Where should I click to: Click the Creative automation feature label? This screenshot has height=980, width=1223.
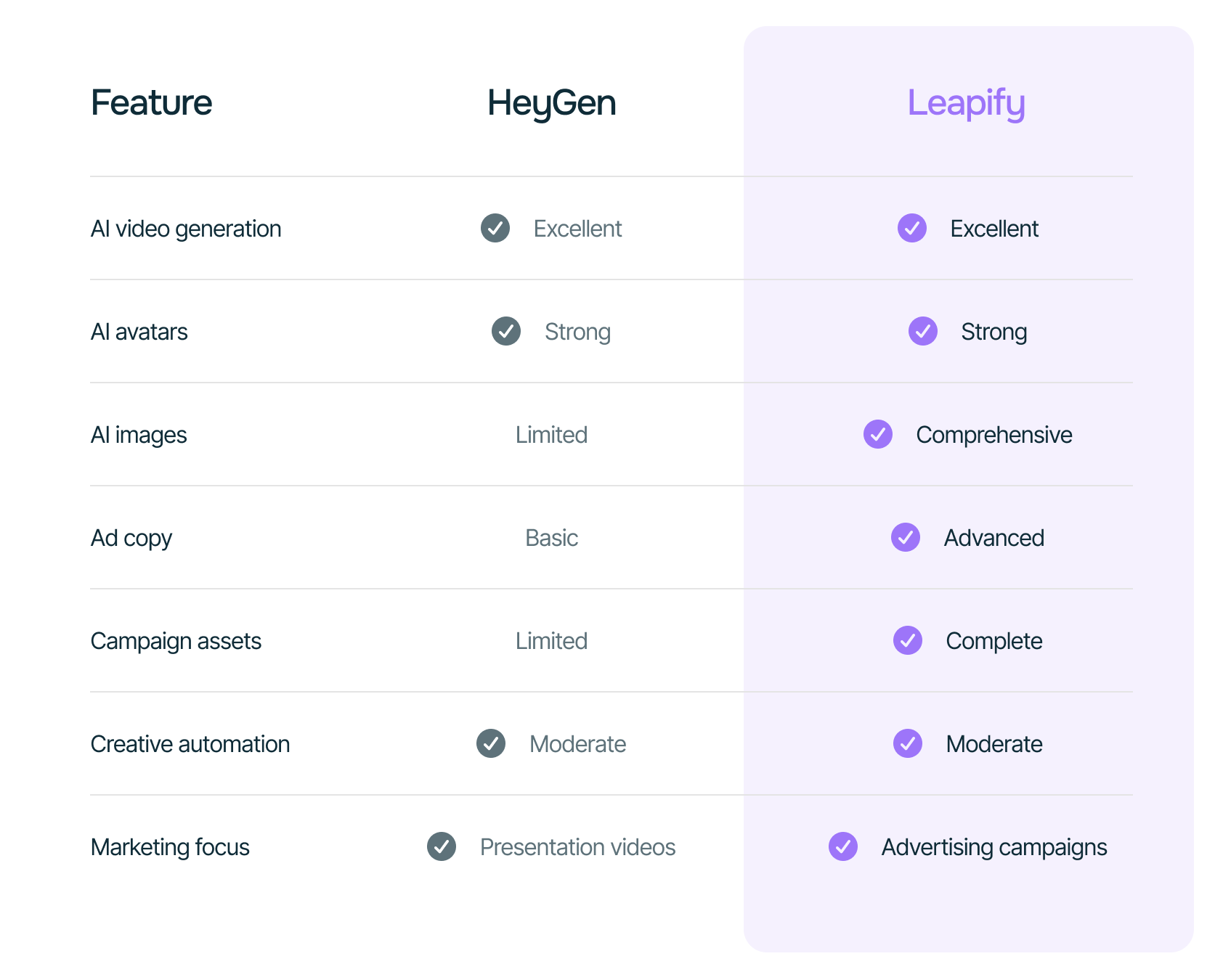point(190,744)
